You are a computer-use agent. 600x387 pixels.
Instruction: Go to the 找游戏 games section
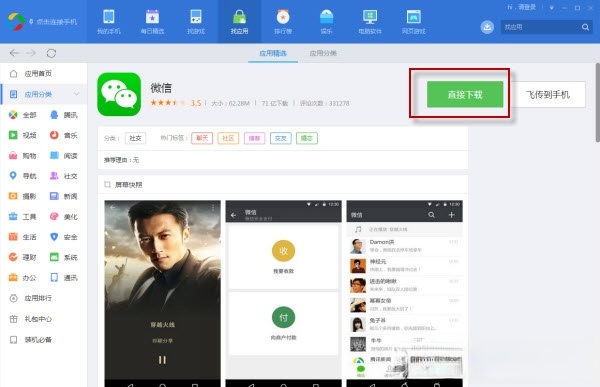[x=196, y=21]
